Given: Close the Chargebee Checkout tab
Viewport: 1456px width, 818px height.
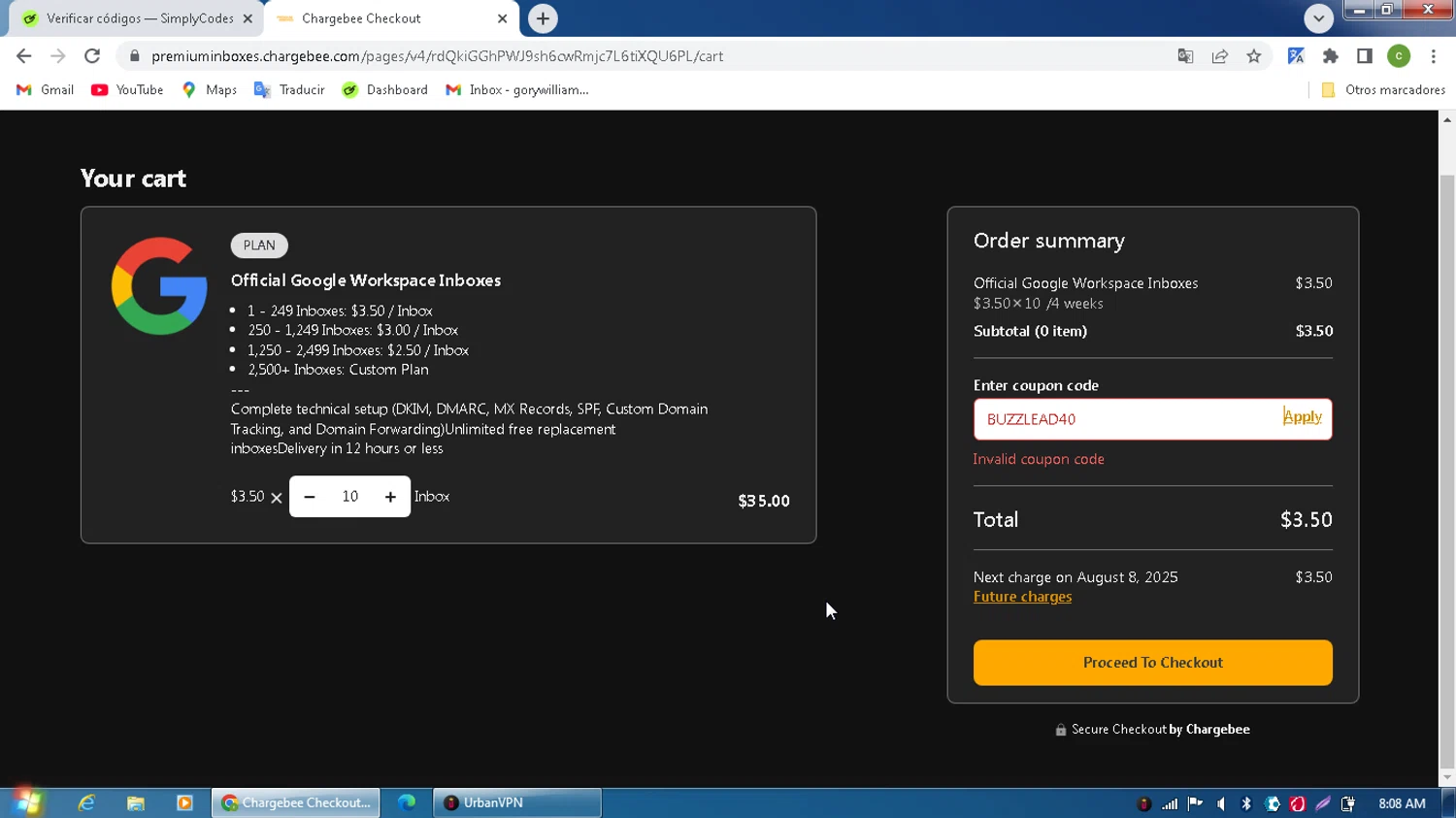Looking at the screenshot, I should 502,18.
